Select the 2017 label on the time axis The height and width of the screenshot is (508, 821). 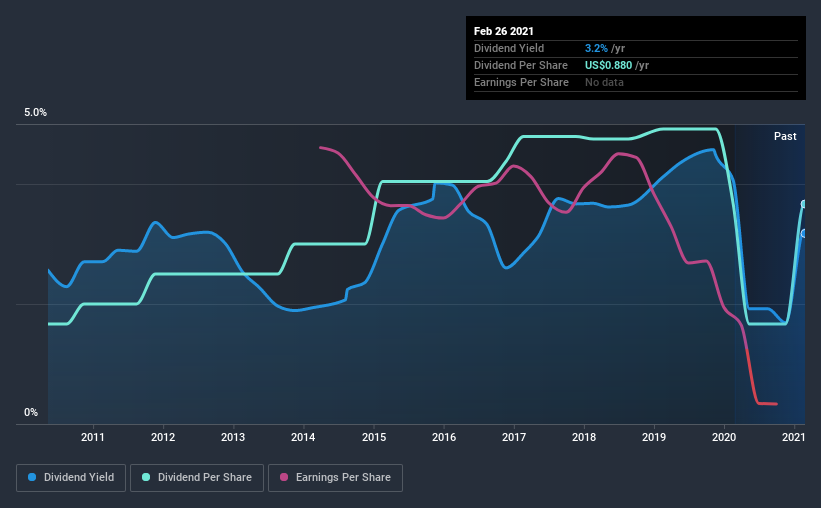coord(514,437)
